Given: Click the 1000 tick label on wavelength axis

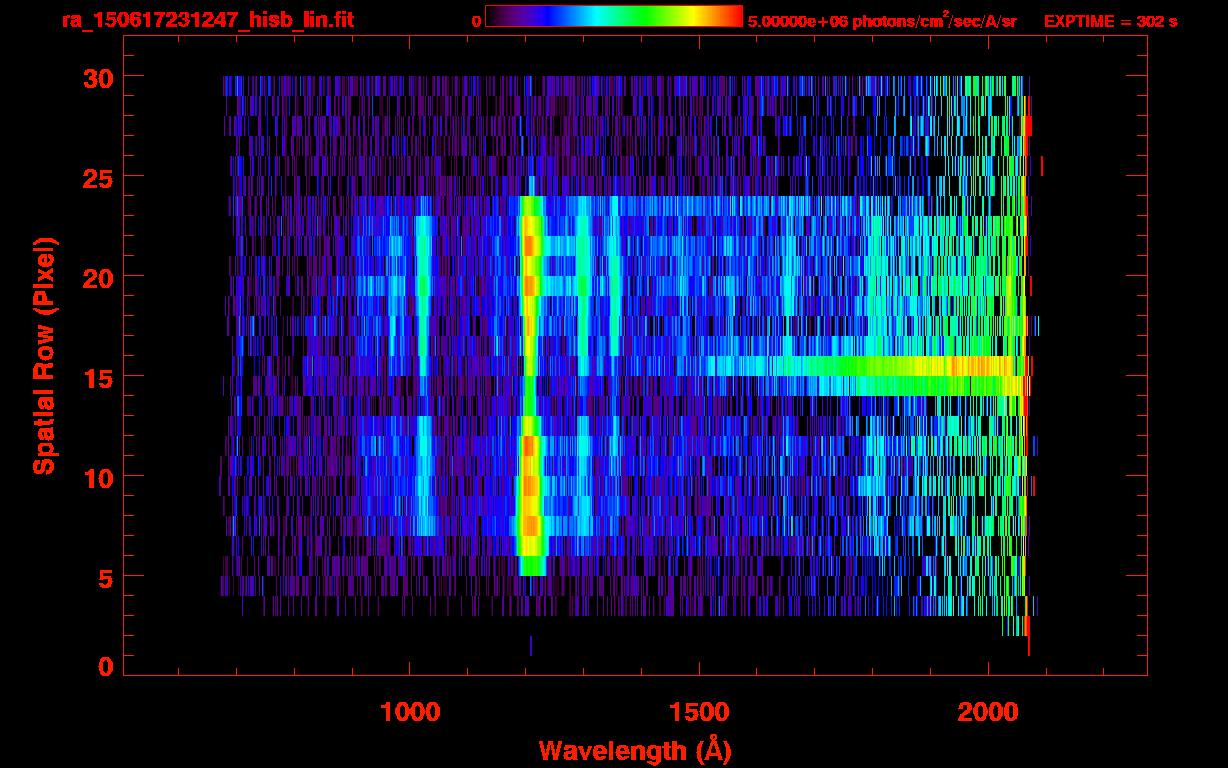Looking at the screenshot, I should pyautogui.click(x=410, y=712).
